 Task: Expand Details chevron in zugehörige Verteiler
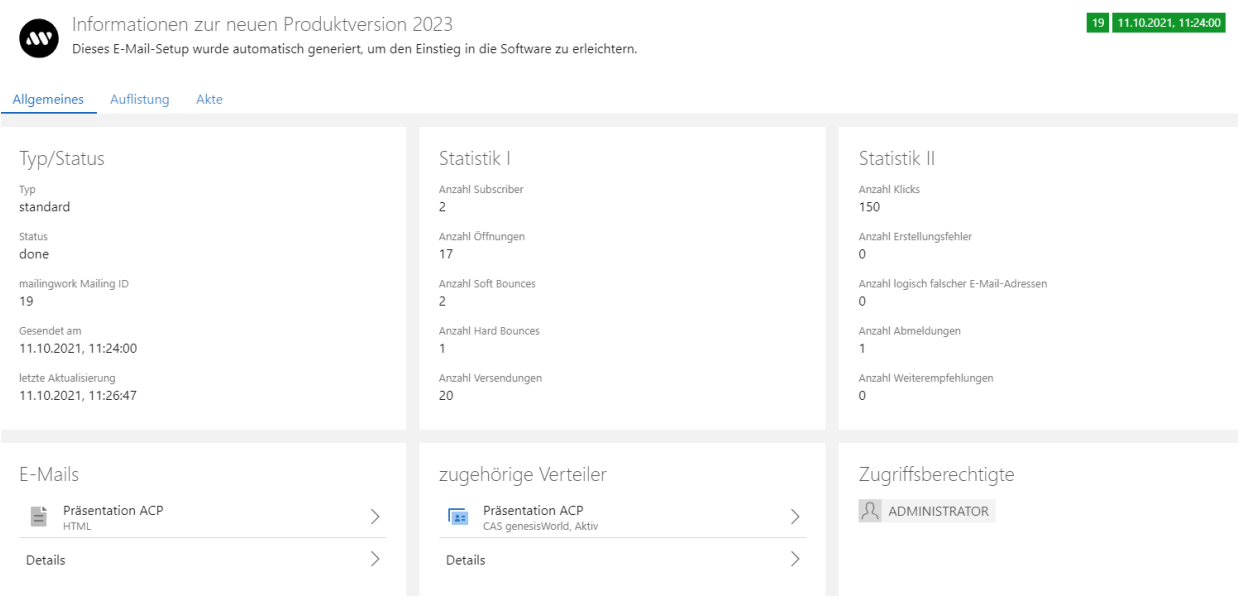[796, 559]
